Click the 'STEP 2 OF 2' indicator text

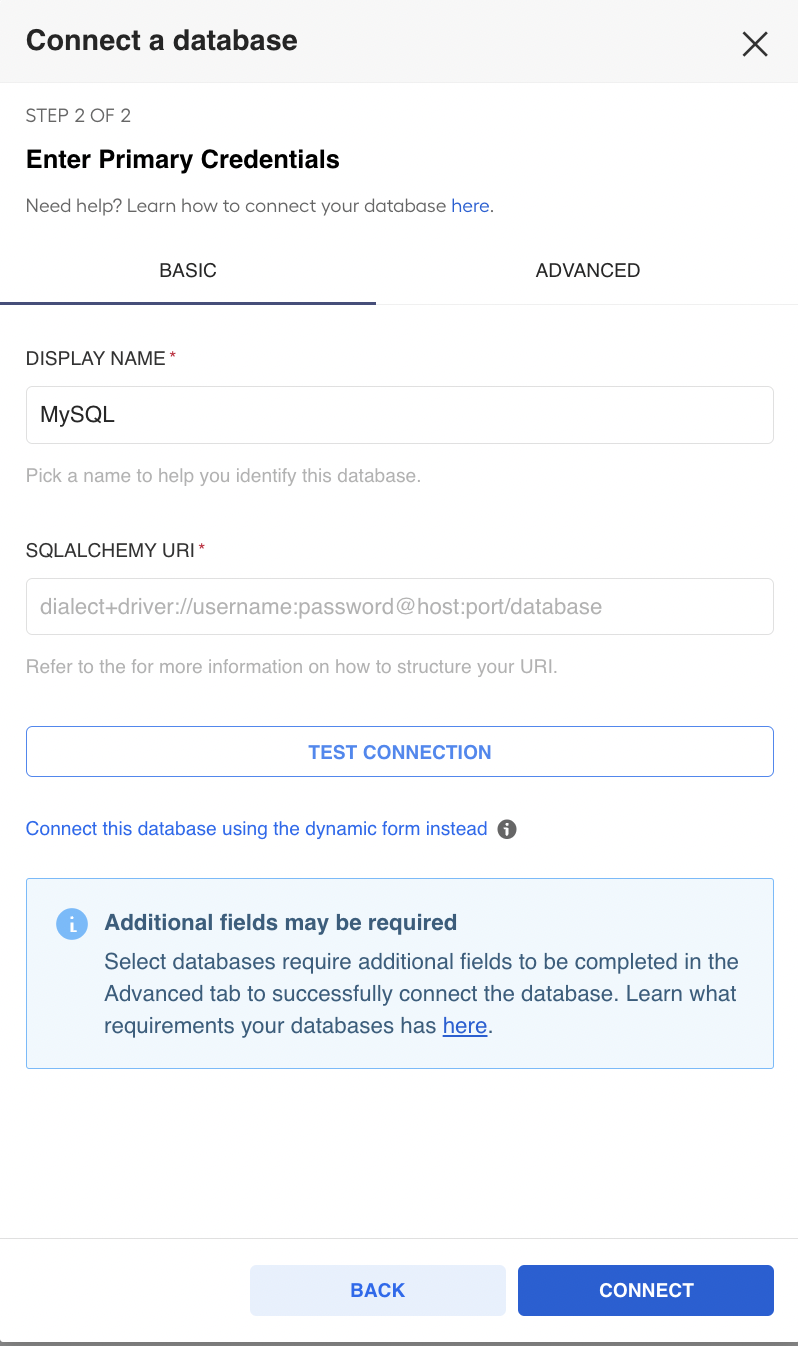(79, 116)
